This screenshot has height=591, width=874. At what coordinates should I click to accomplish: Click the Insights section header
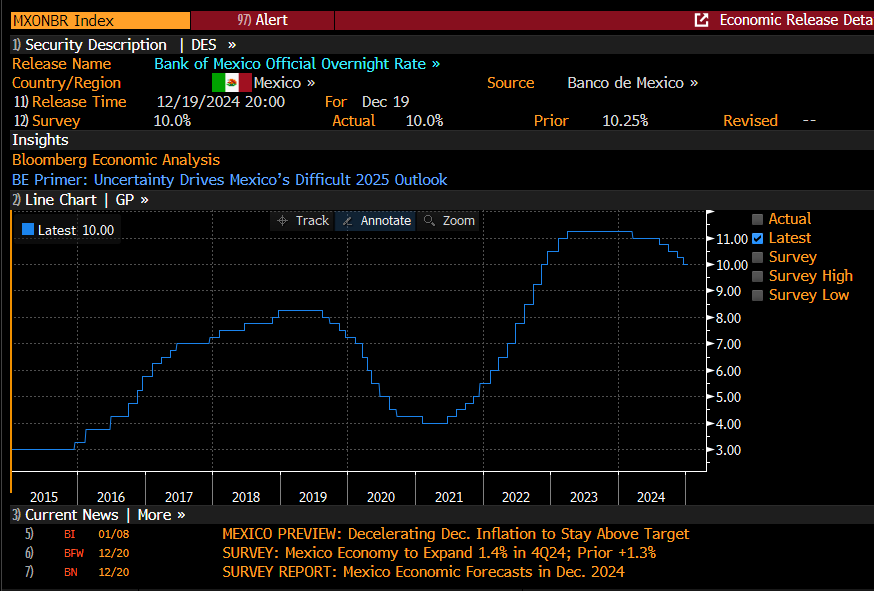pyautogui.click(x=40, y=140)
